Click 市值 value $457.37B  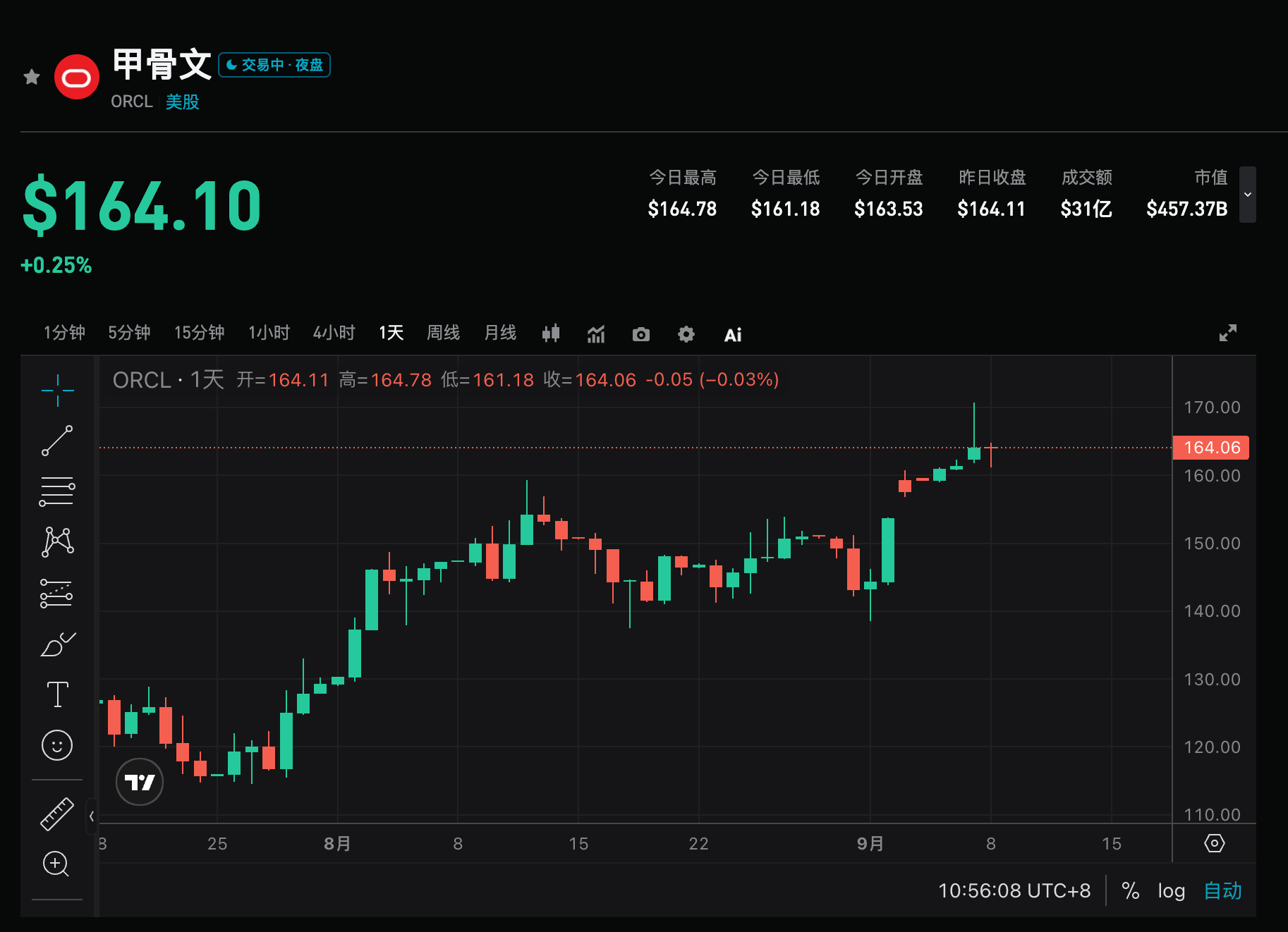pyautogui.click(x=1187, y=209)
